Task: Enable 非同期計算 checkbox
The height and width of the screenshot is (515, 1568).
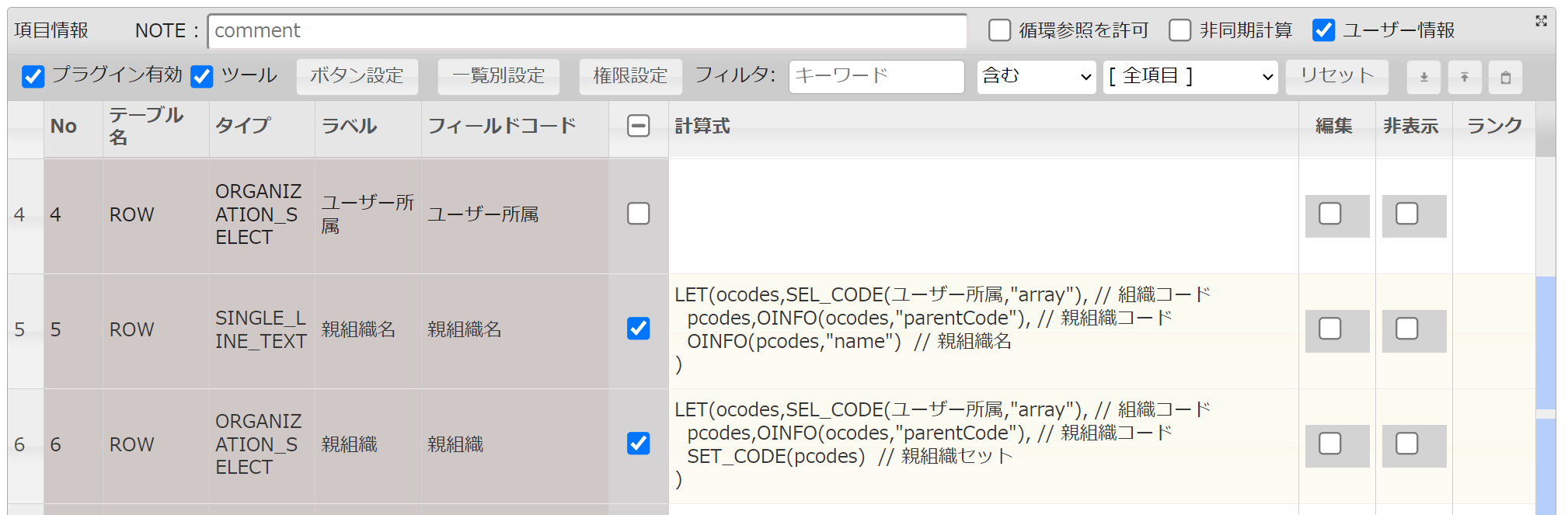Action: [1179, 30]
